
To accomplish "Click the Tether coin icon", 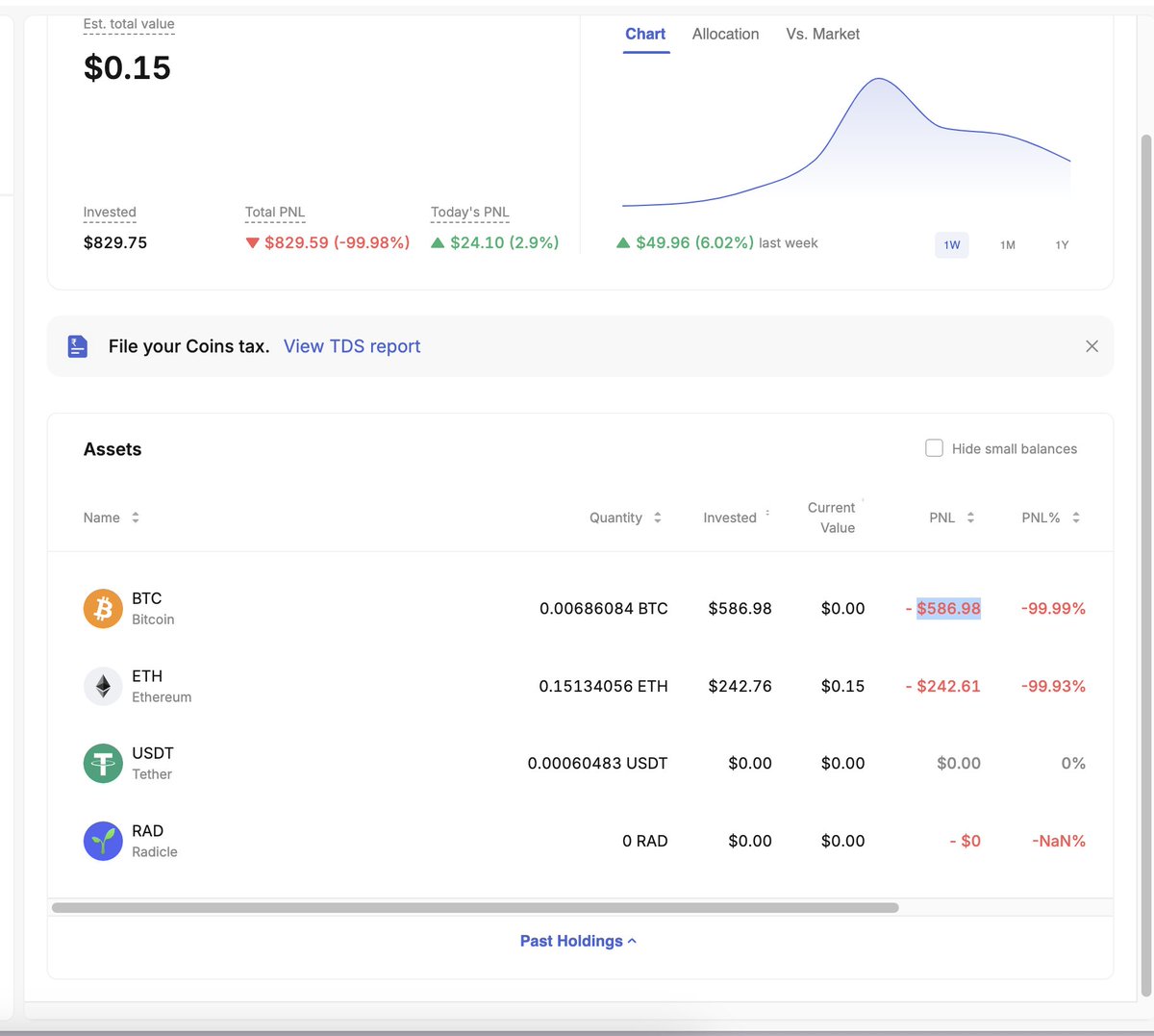I will 103,764.
